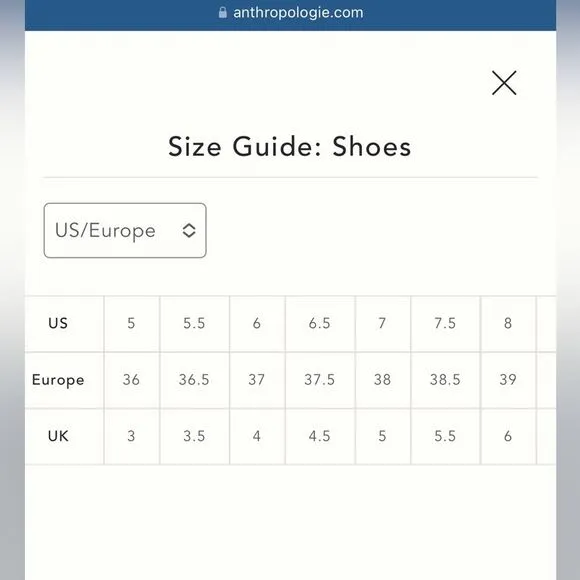Tap the anthropologie.com address text
This screenshot has width=580, height=580.
coord(298,13)
